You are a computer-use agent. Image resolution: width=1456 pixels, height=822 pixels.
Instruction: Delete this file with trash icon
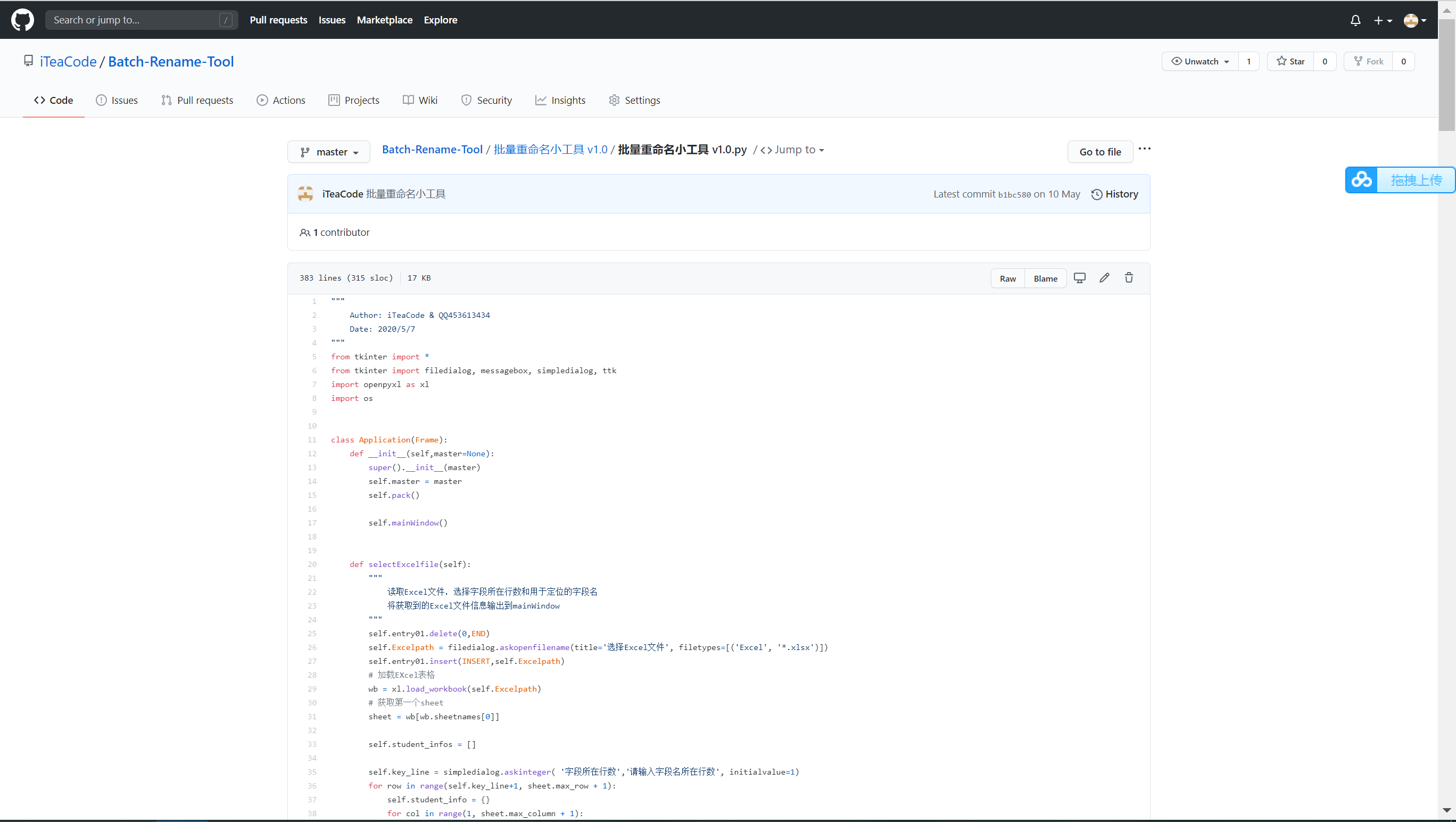tap(1129, 277)
